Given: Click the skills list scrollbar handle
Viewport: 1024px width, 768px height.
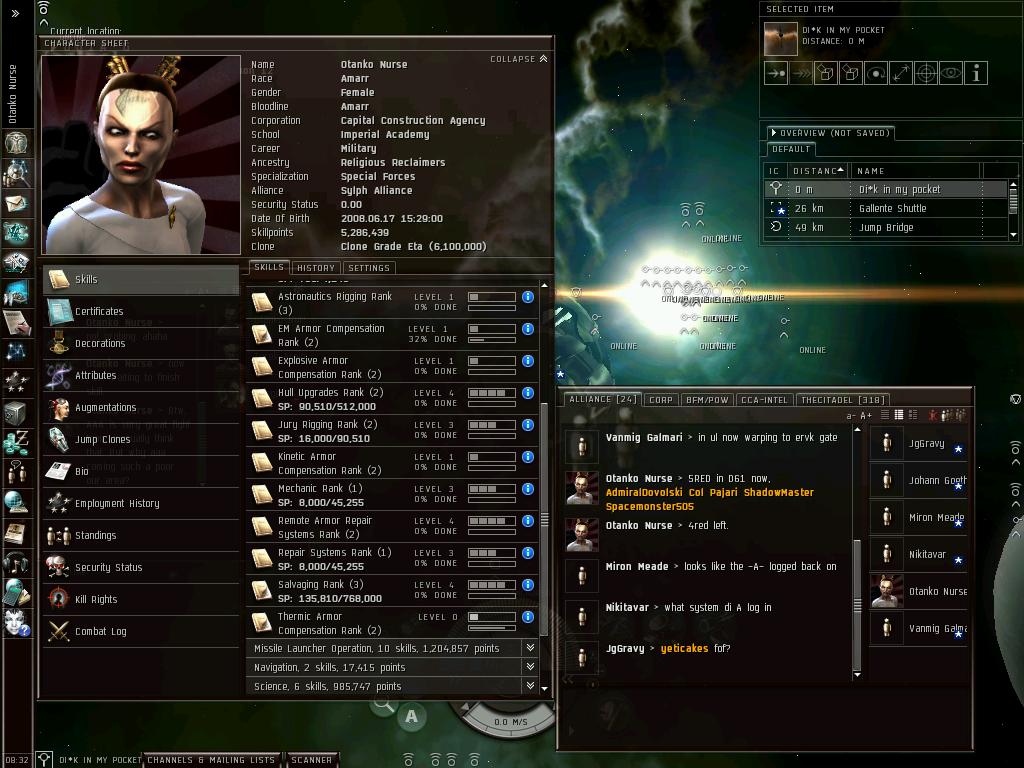Looking at the screenshot, I should click(x=544, y=519).
